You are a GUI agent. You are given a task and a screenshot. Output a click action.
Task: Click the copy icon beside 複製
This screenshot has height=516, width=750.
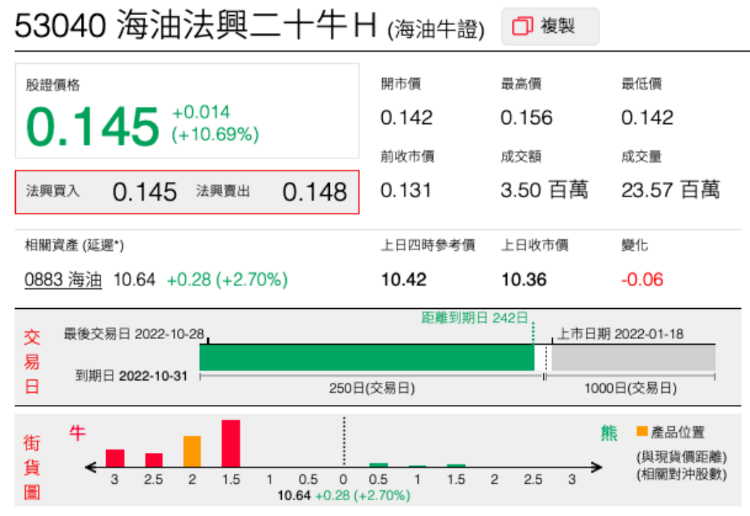click(522, 26)
